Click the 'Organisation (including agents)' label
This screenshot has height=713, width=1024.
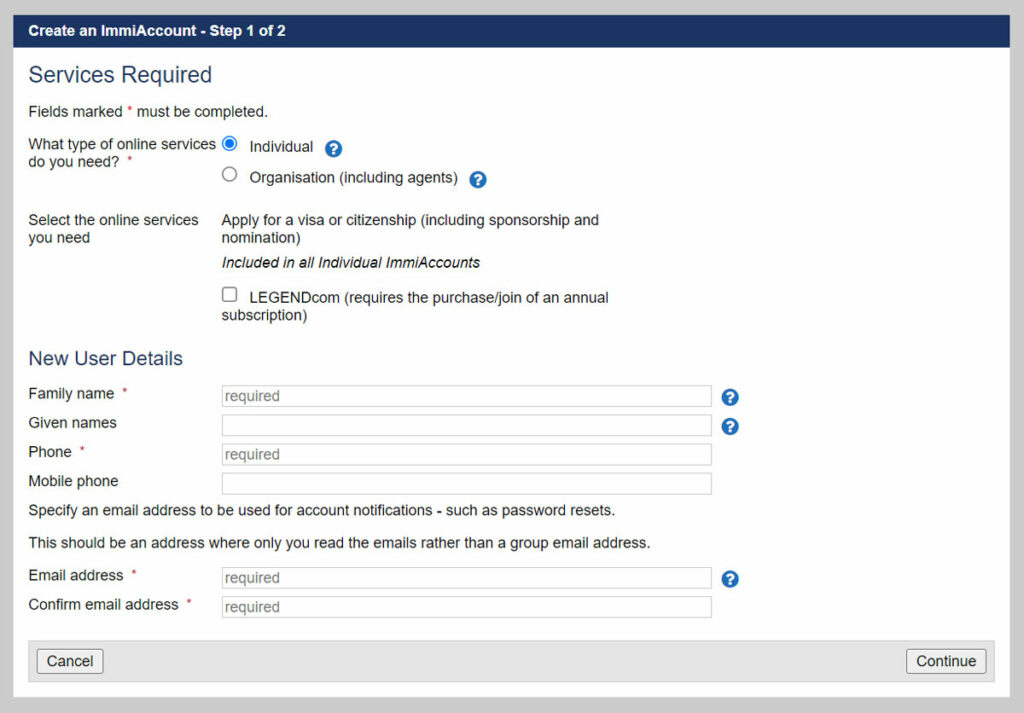(353, 178)
